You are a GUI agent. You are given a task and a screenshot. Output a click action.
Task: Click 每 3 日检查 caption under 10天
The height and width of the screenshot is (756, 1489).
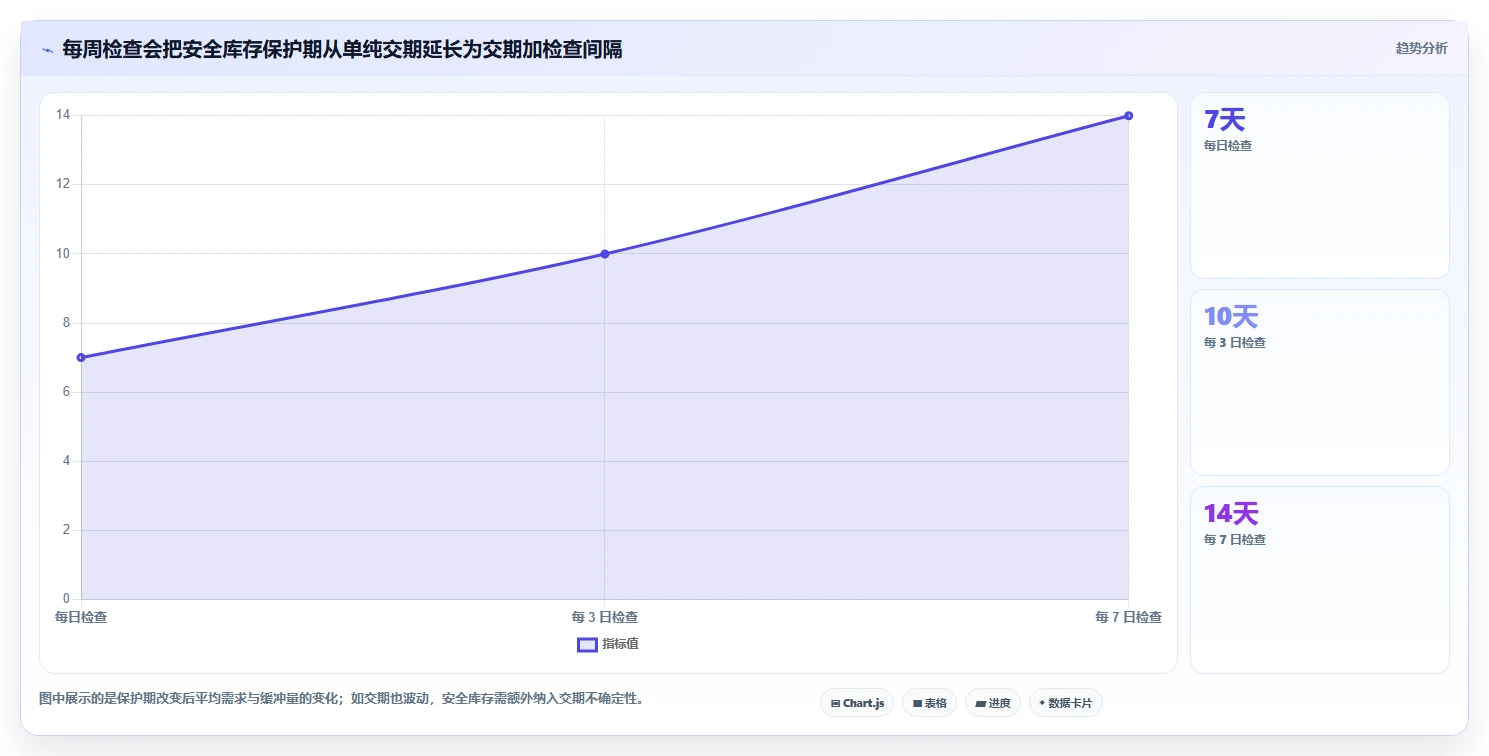tap(1235, 342)
